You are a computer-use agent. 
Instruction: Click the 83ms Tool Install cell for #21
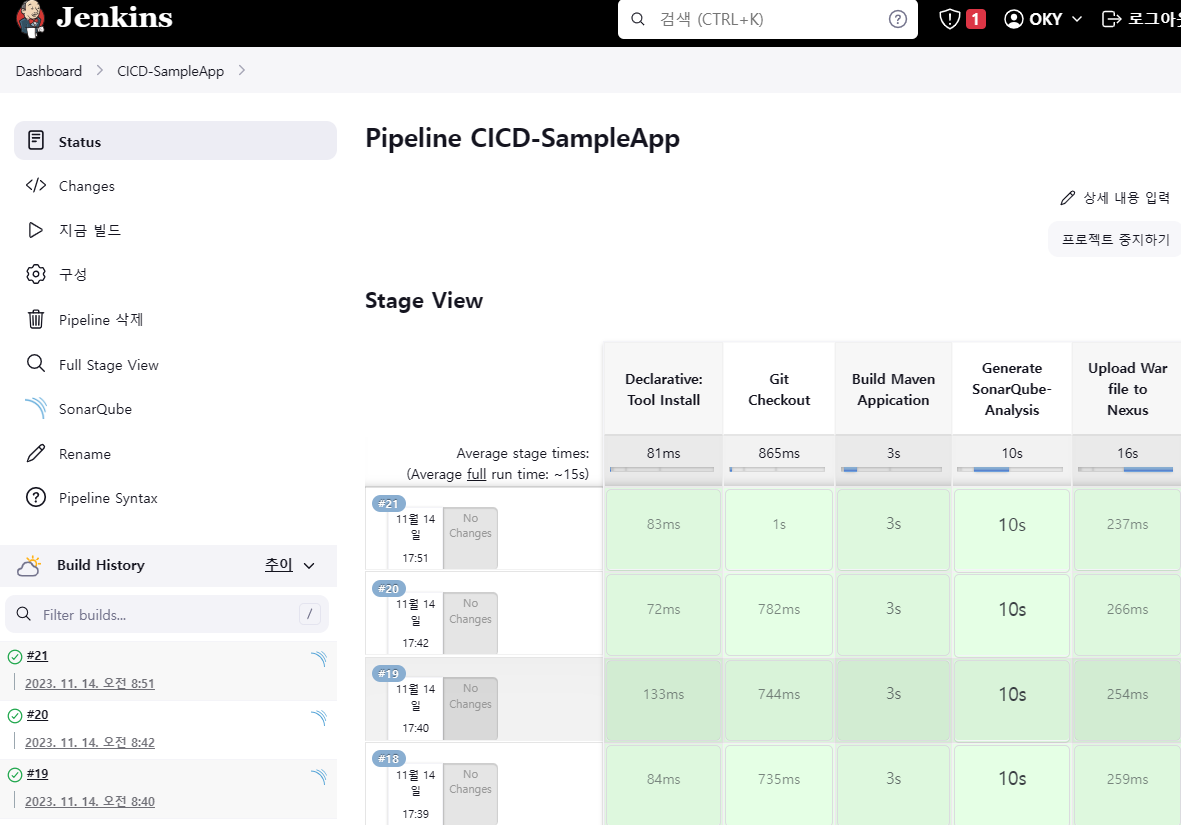(663, 530)
